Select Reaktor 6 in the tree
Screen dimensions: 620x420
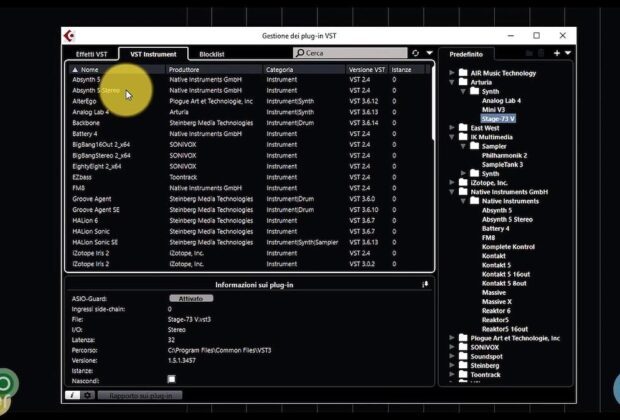coord(496,310)
